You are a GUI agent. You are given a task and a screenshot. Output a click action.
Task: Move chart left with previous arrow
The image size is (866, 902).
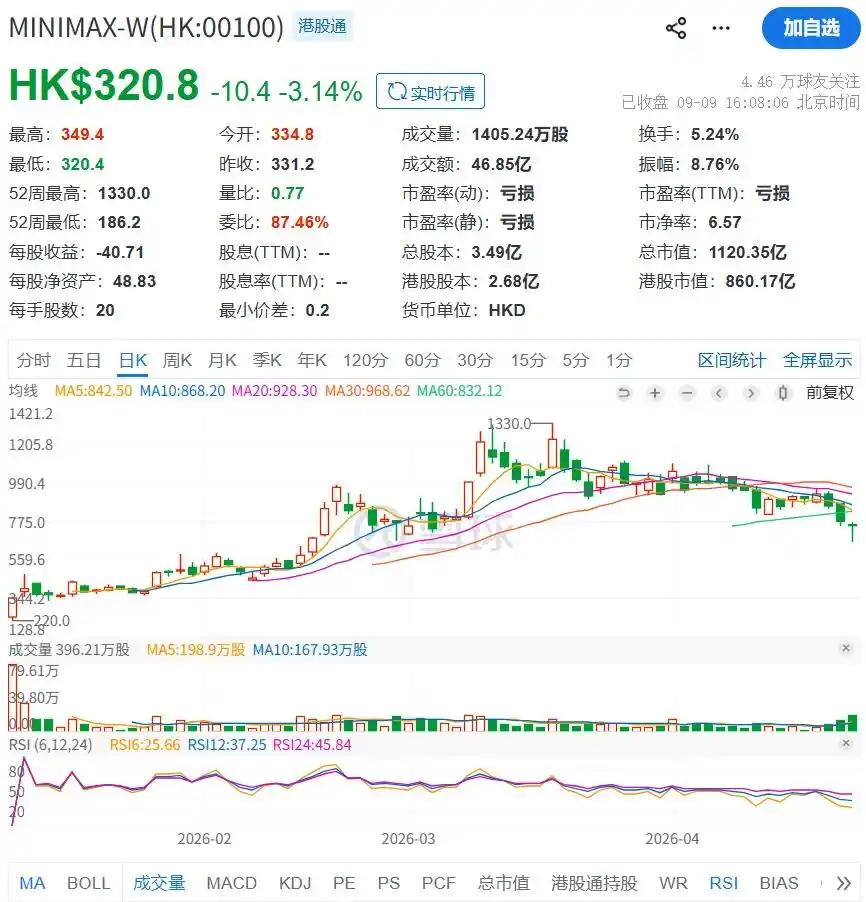click(x=719, y=393)
